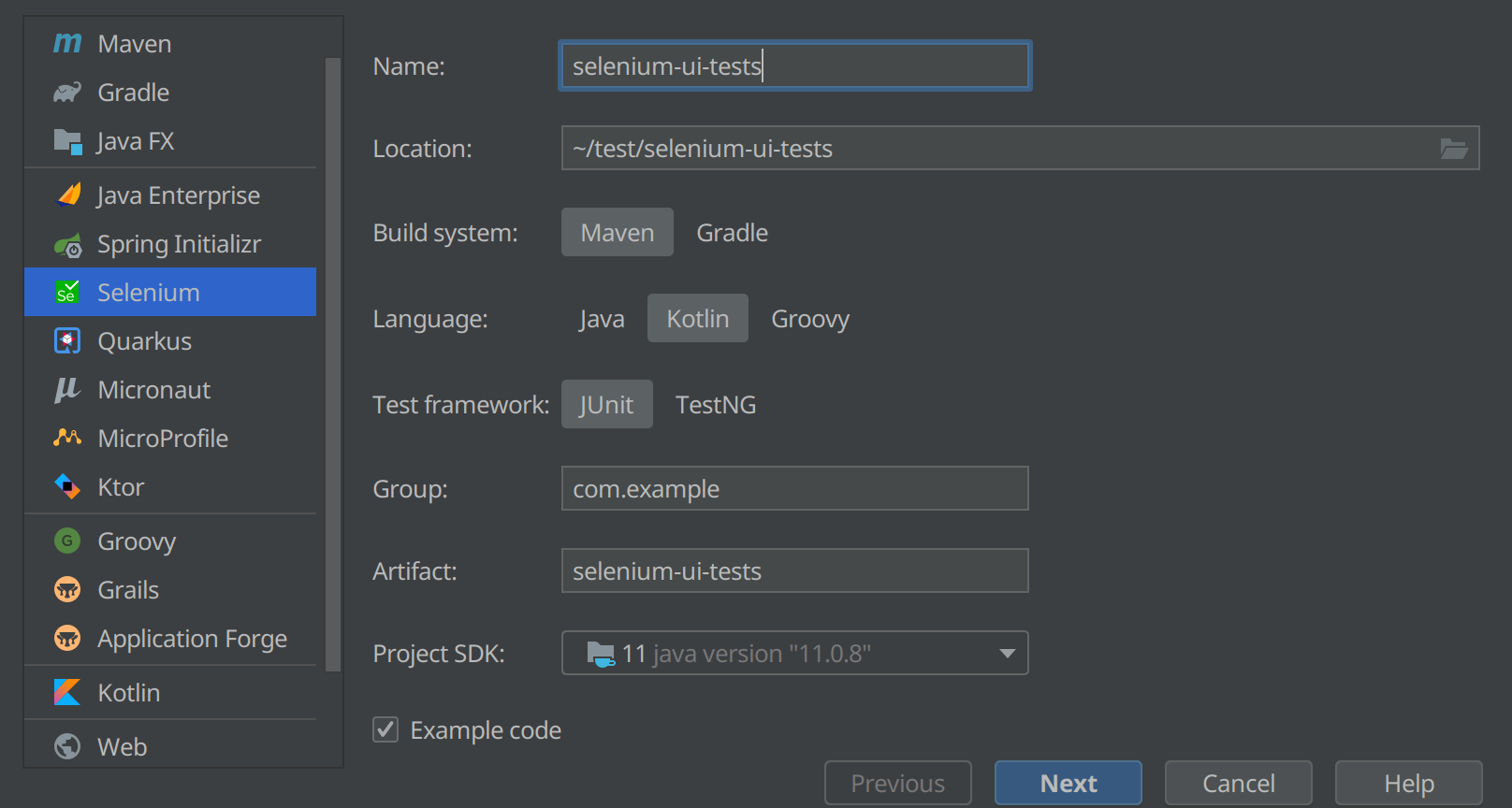This screenshot has height=808, width=1512.
Task: Uncheck the Example code checkbox
Action: click(385, 729)
